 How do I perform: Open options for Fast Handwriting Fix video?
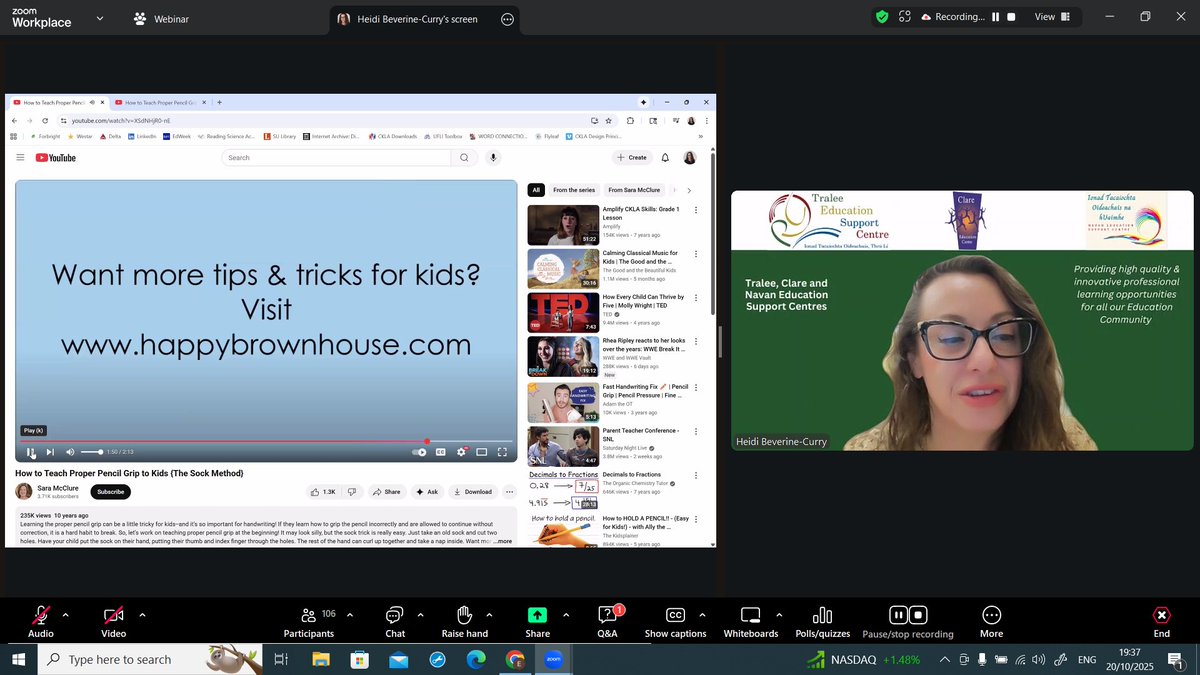696,388
